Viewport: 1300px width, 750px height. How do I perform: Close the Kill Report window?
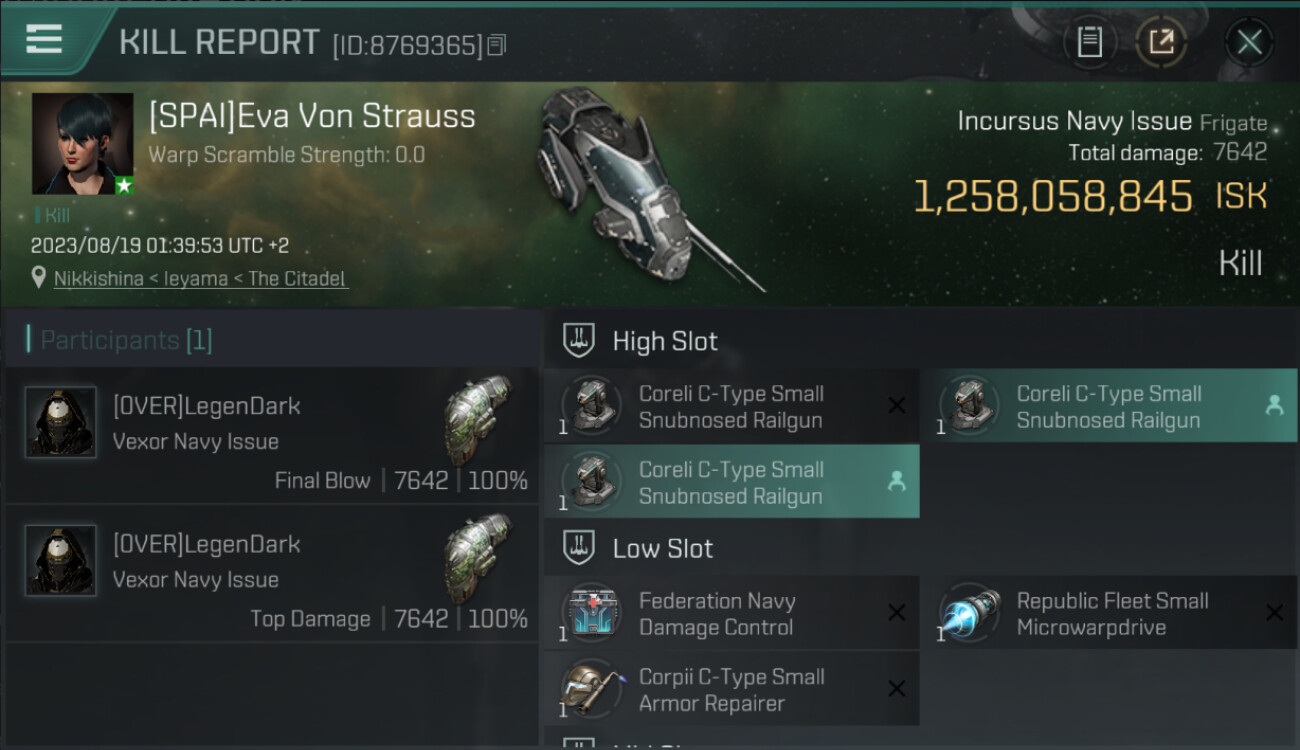[x=1249, y=42]
